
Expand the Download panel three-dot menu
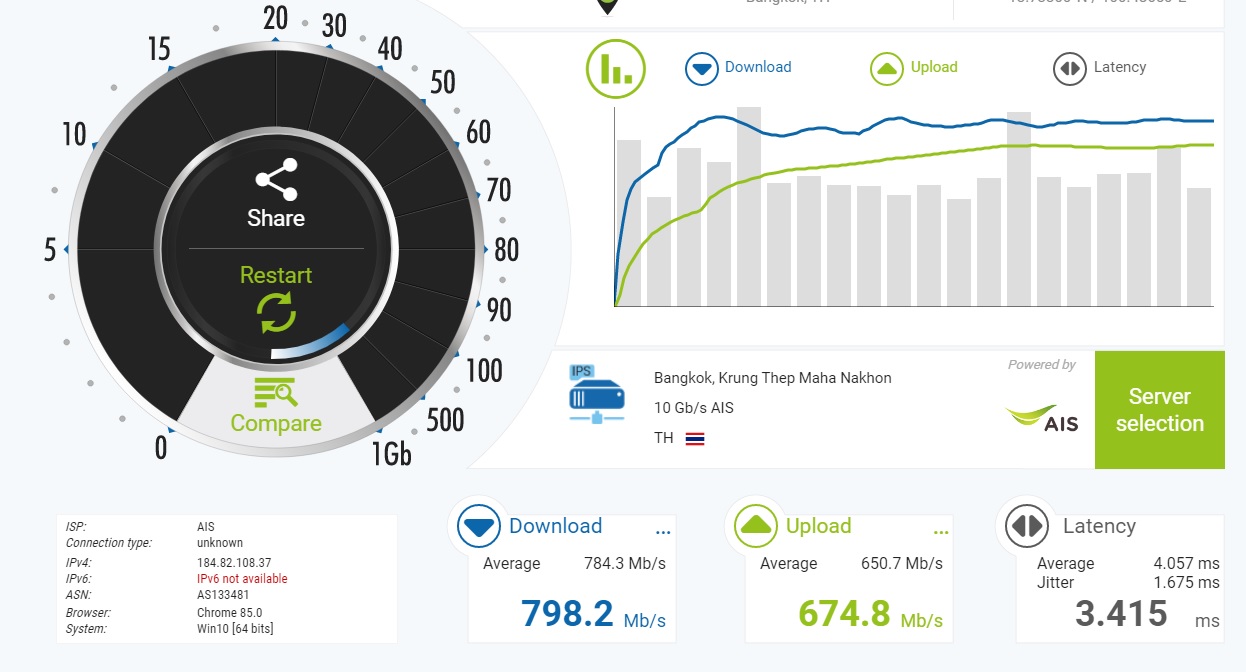(x=662, y=533)
